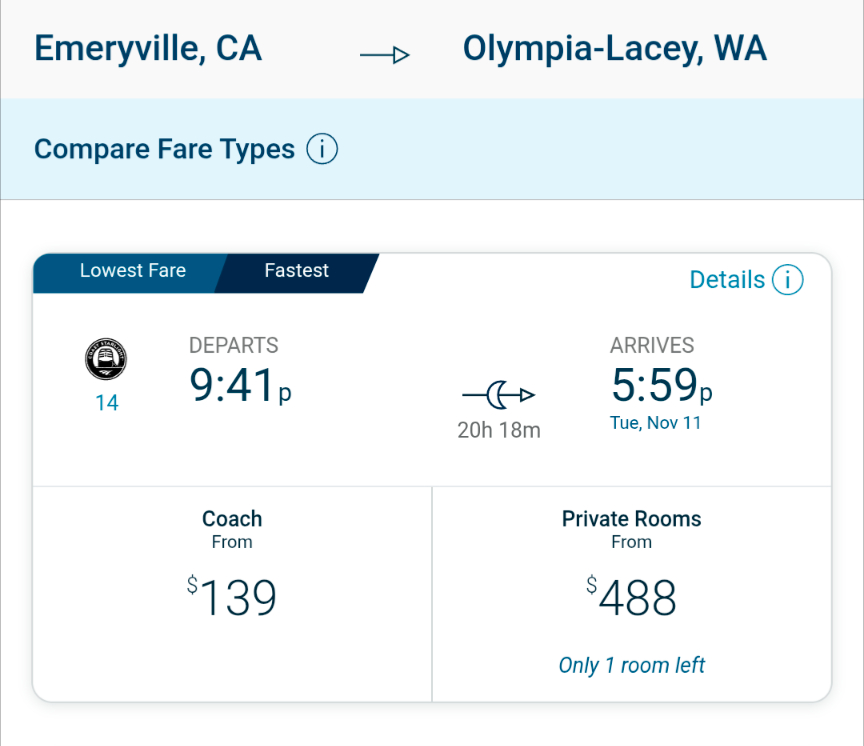Click the 20h 18m duration label
Image resolution: width=864 pixels, height=746 pixels.
point(498,431)
